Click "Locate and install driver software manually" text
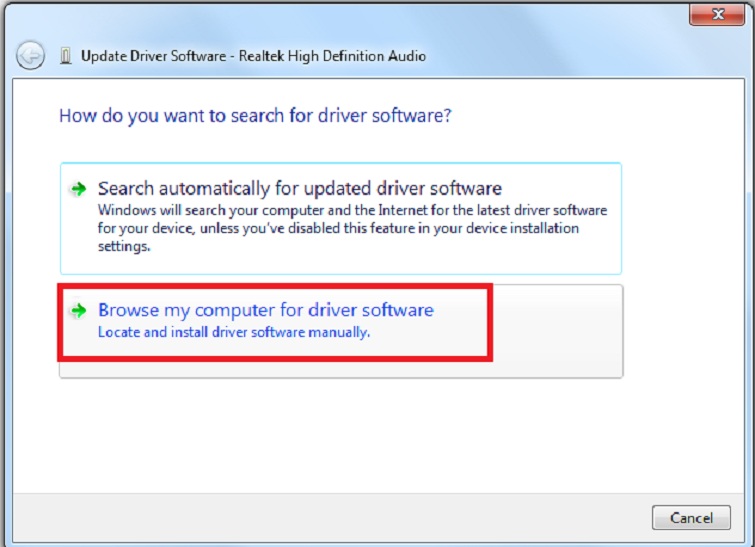This screenshot has height=547, width=755. [x=233, y=332]
